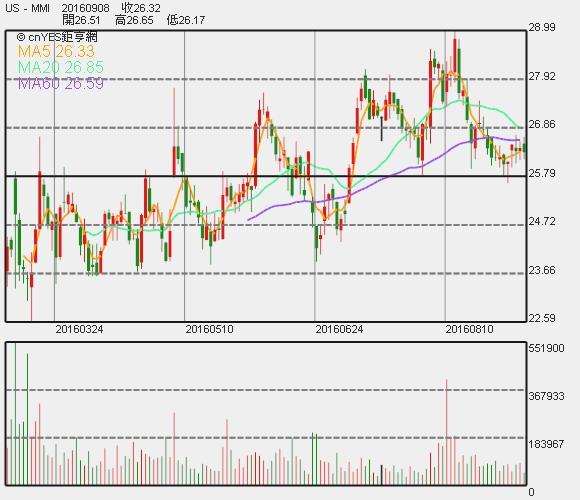Click the MA20 26.85 legend label
The image size is (580, 500).
[x=61, y=67]
